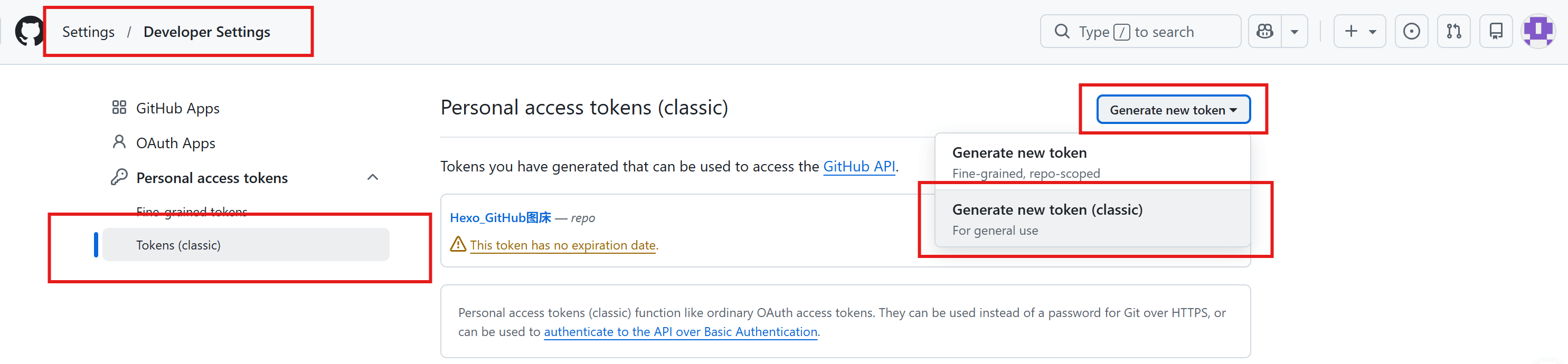1568x364 pixels.
Task: Select OAuth Apps in the sidebar
Action: pos(175,142)
